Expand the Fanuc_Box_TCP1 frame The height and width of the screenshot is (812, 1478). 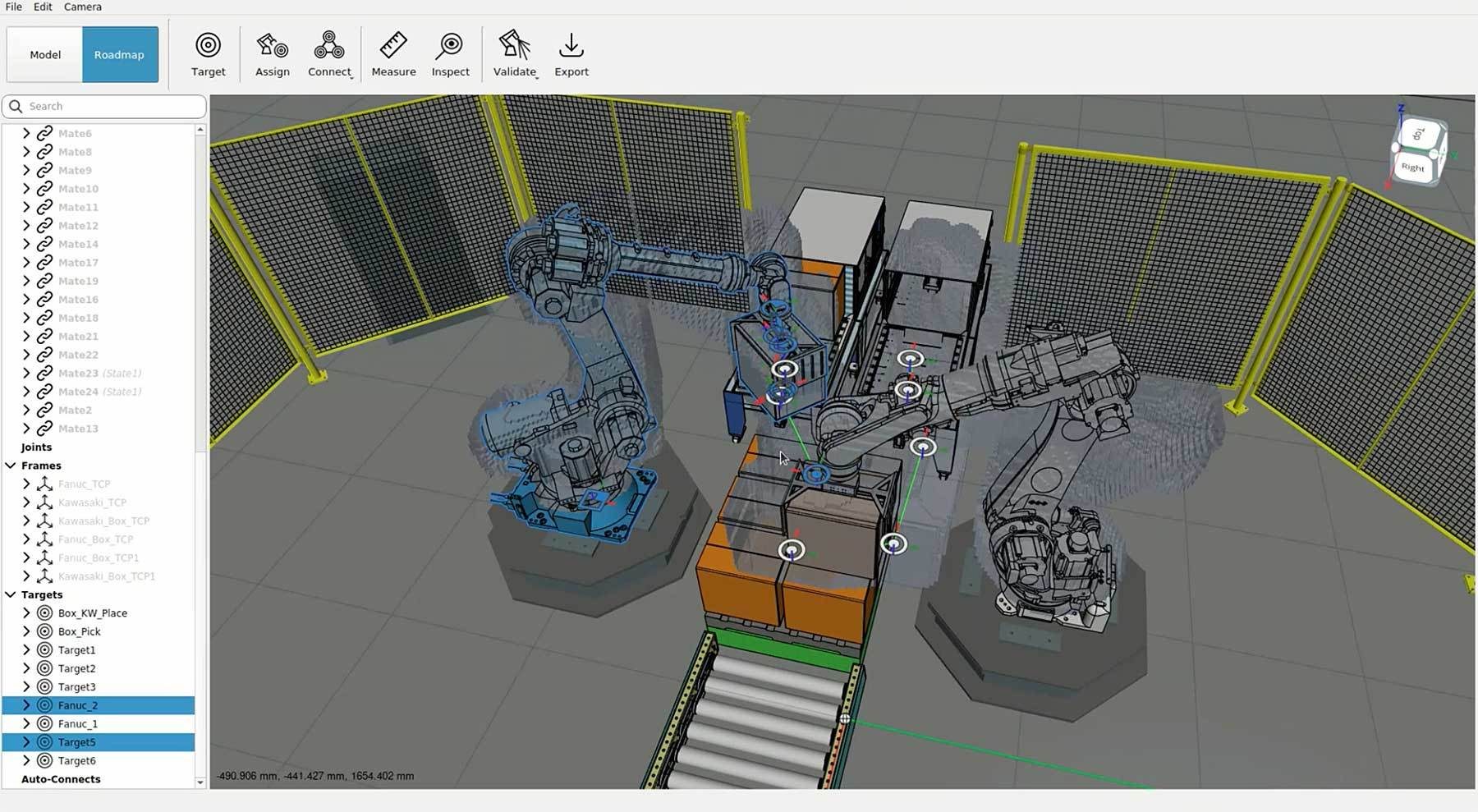coord(26,557)
